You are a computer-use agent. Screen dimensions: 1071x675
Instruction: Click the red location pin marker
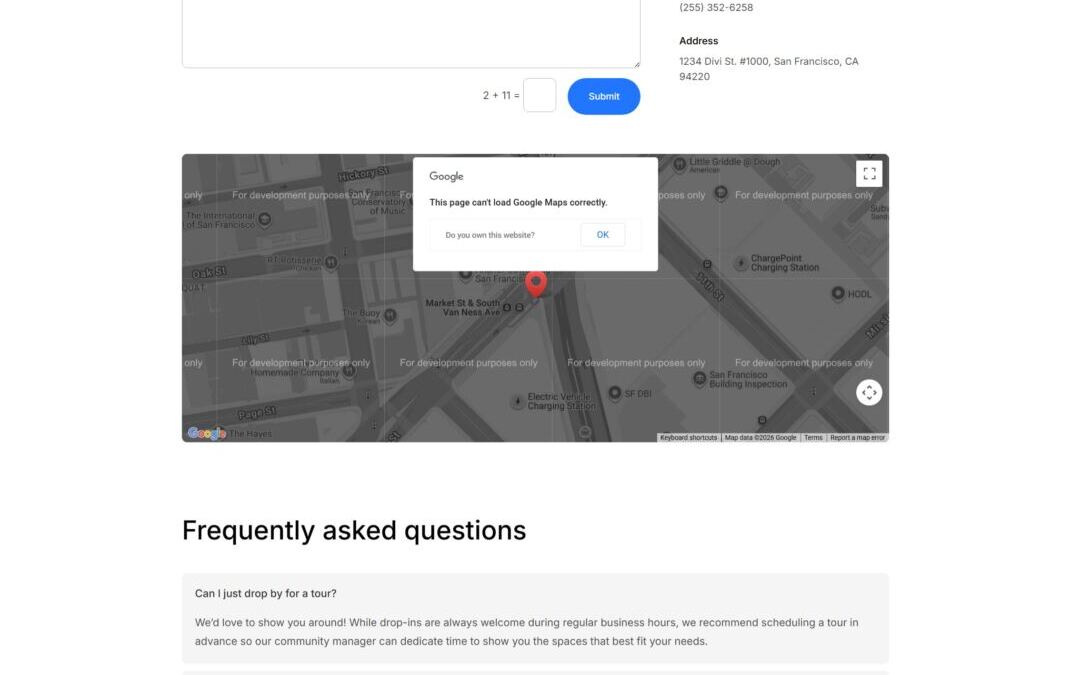click(x=536, y=284)
